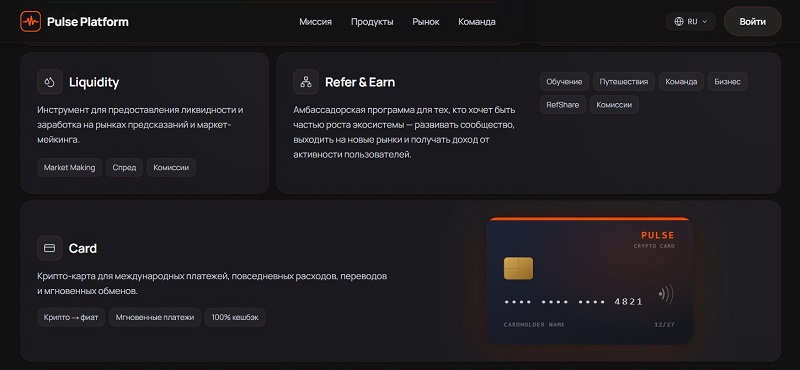Click the Refer & Earn network icon
This screenshot has width=800, height=370.
pyautogui.click(x=306, y=82)
